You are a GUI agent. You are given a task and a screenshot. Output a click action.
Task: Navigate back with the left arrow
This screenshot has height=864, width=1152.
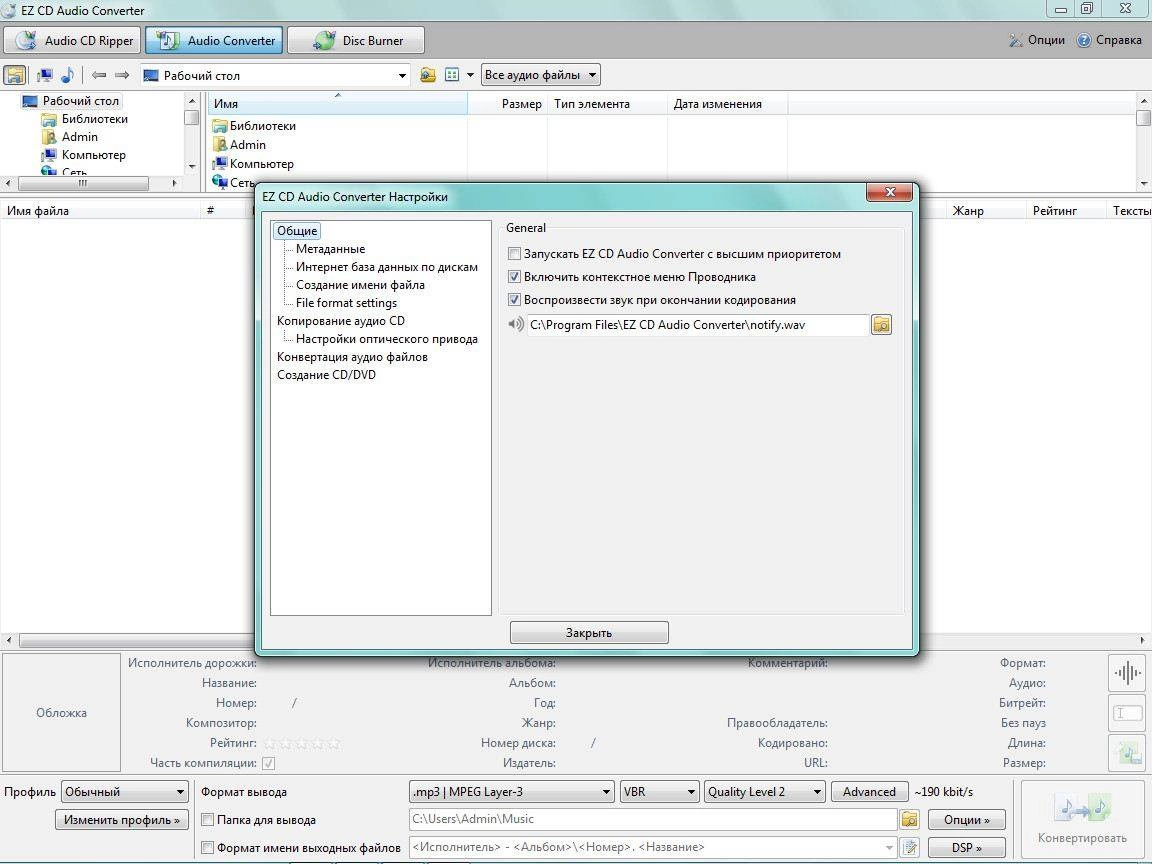pos(99,75)
